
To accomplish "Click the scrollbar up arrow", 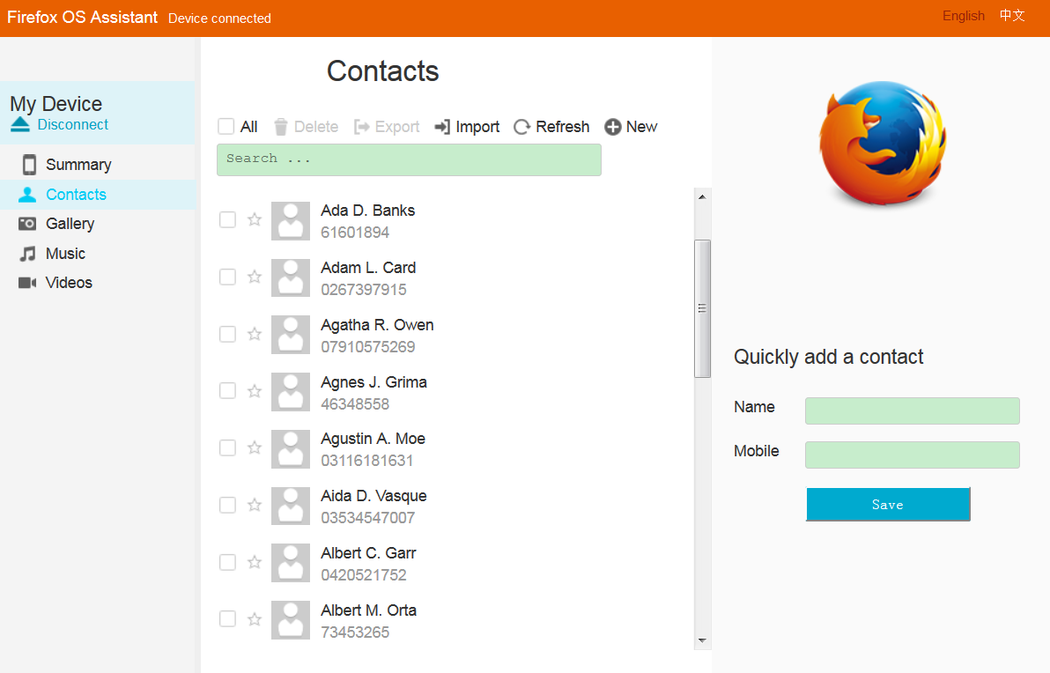I will tap(702, 197).
